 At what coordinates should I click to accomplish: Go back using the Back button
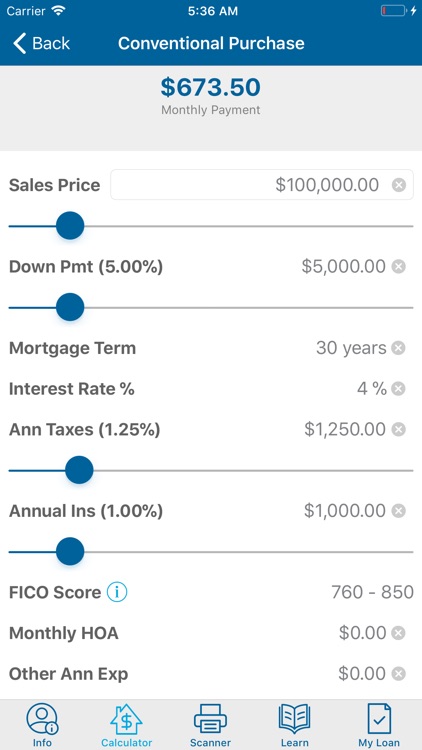tap(42, 43)
